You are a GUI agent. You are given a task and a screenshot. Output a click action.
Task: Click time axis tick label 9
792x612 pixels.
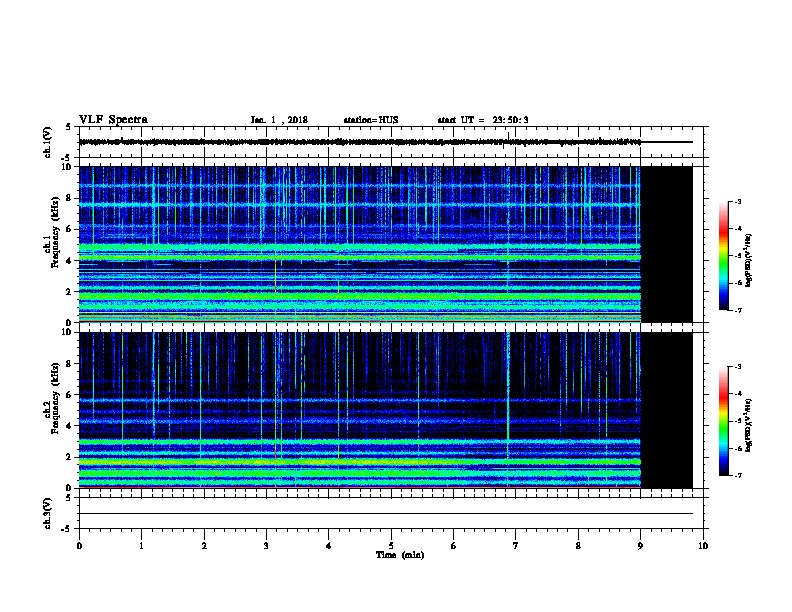pyautogui.click(x=640, y=545)
